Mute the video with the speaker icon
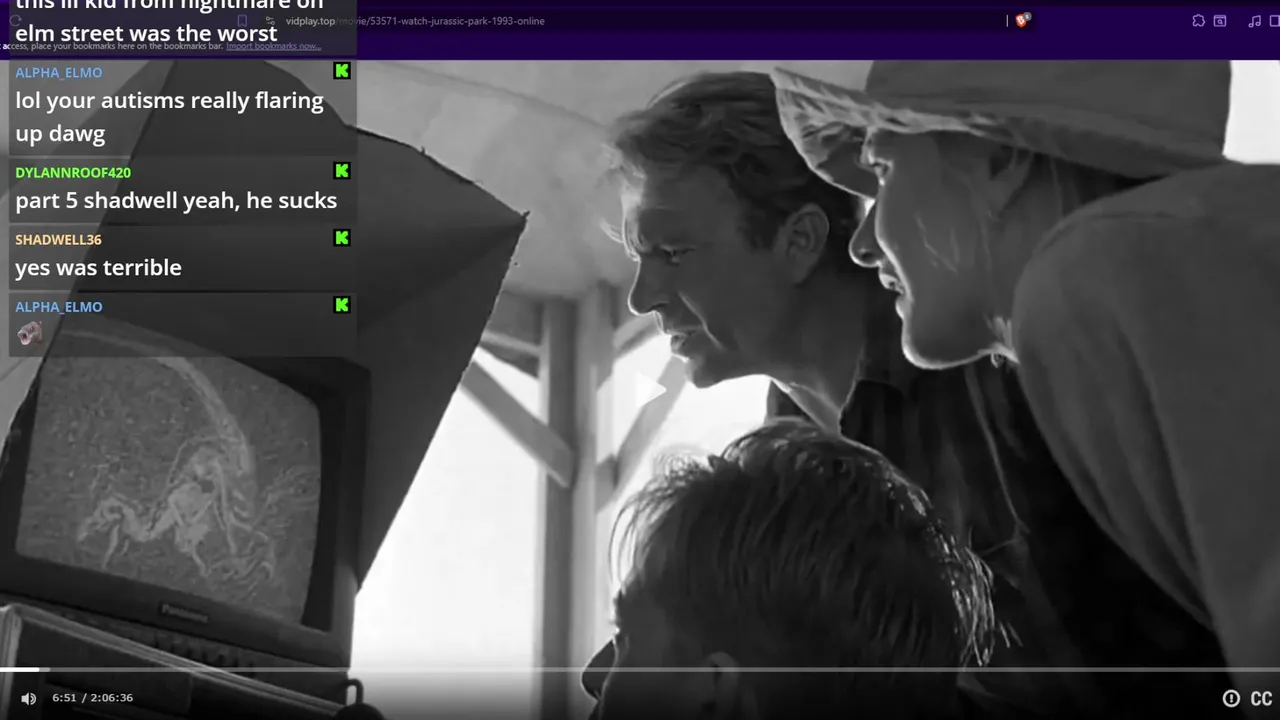Image resolution: width=1280 pixels, height=720 pixels. (28, 698)
